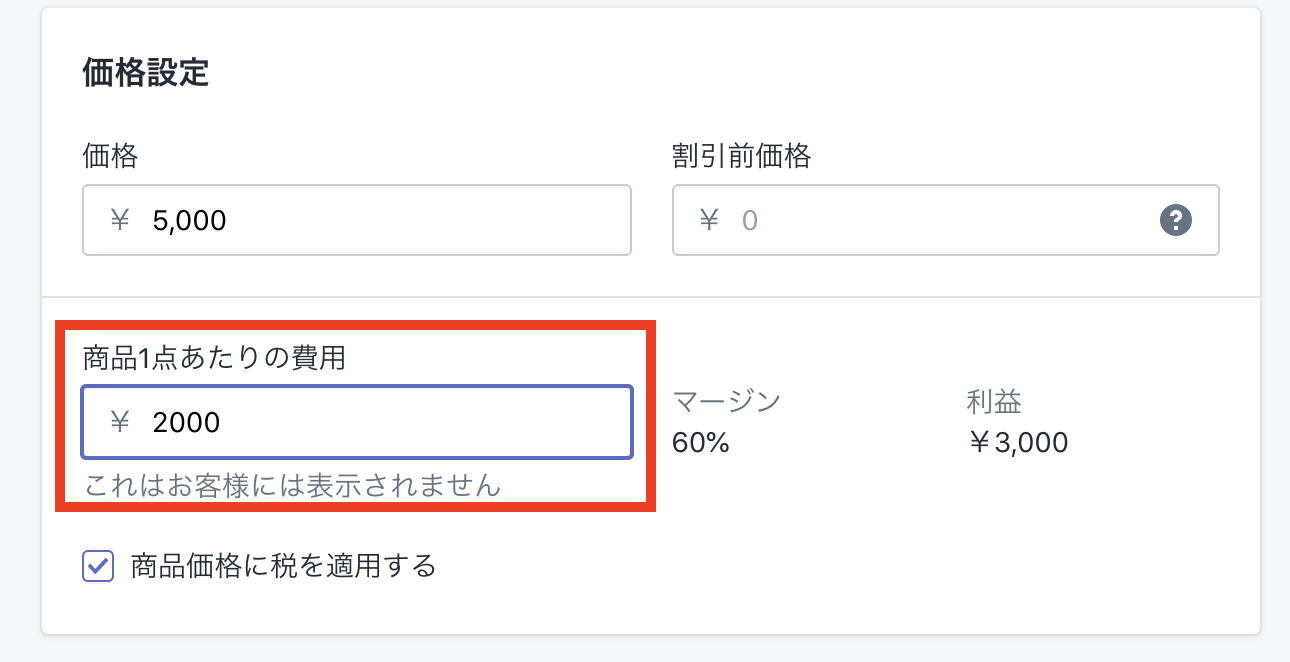Click the 利益 label
Viewport: 1290px width, 662px height.
(x=993, y=402)
